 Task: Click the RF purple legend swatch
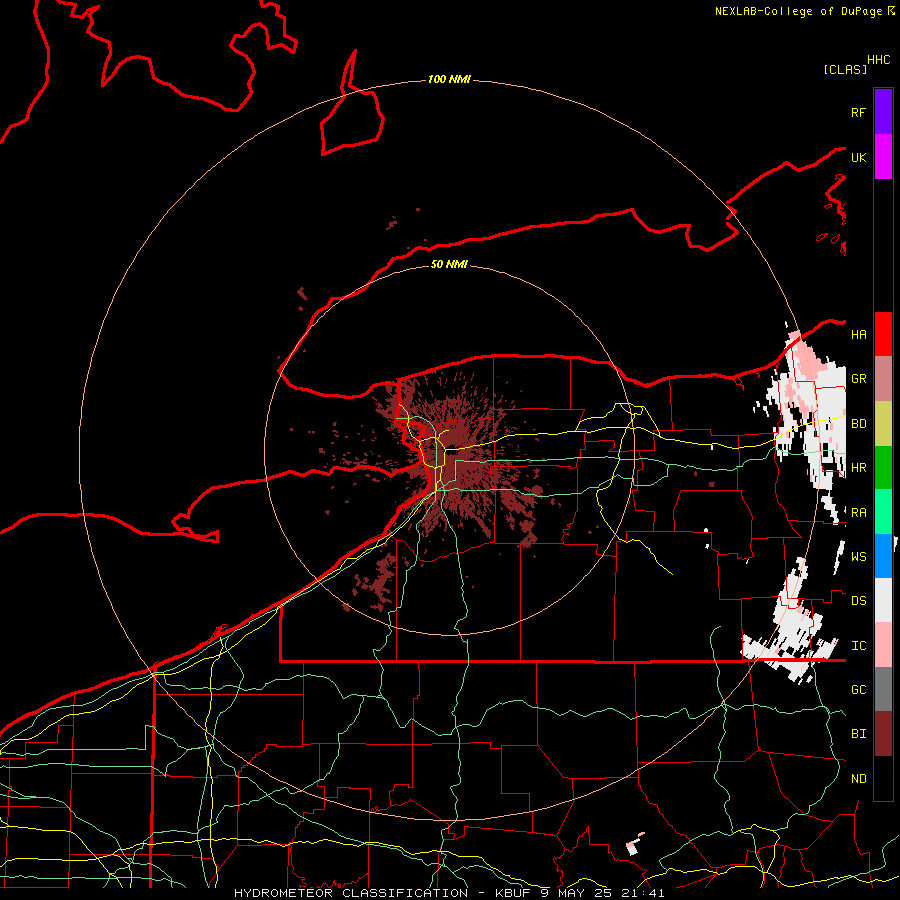coord(883,112)
